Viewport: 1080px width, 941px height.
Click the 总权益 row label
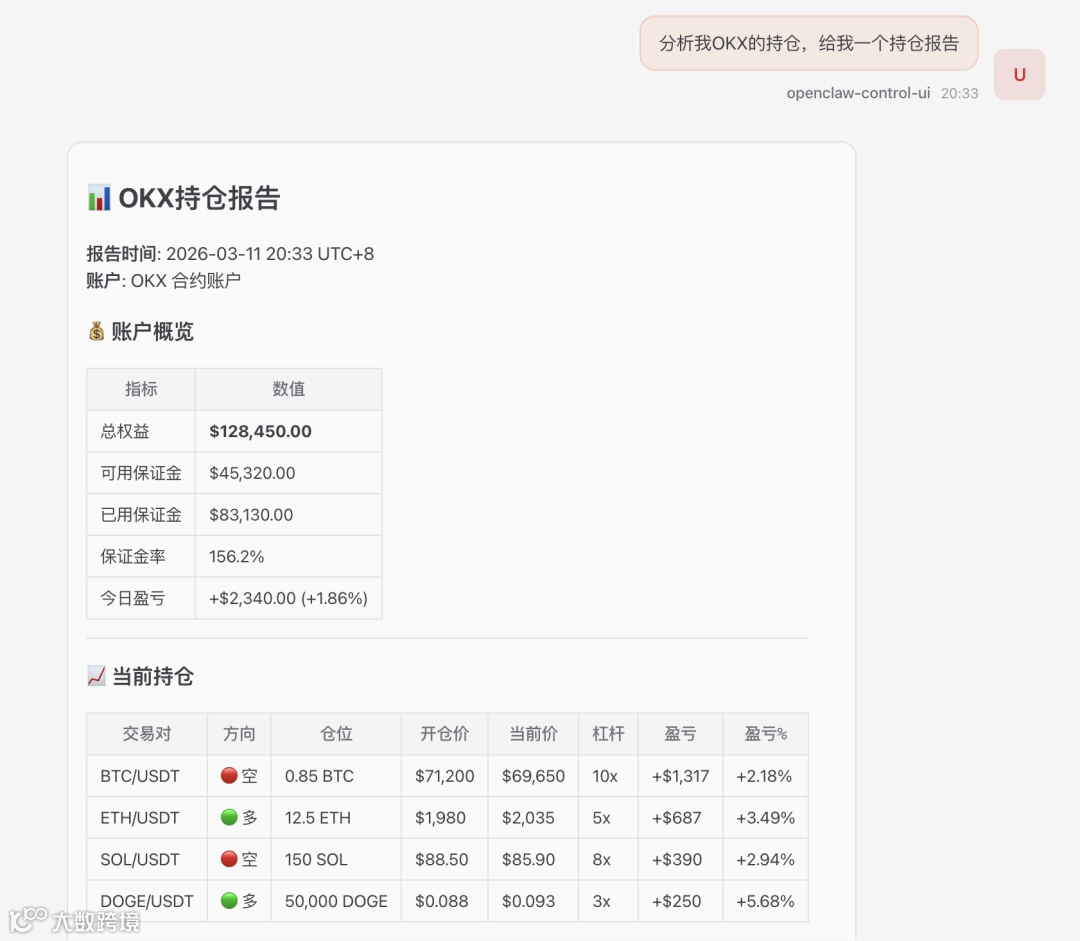(125, 431)
